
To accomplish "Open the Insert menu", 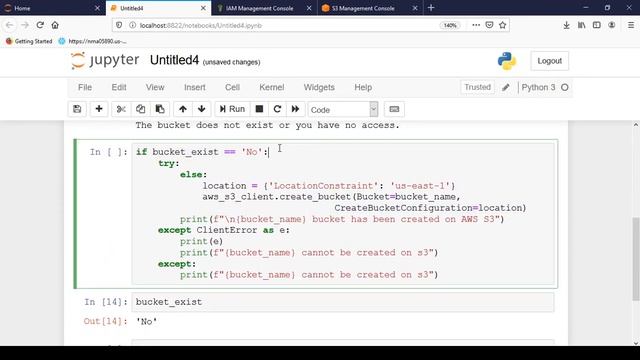I will click(x=195, y=87).
